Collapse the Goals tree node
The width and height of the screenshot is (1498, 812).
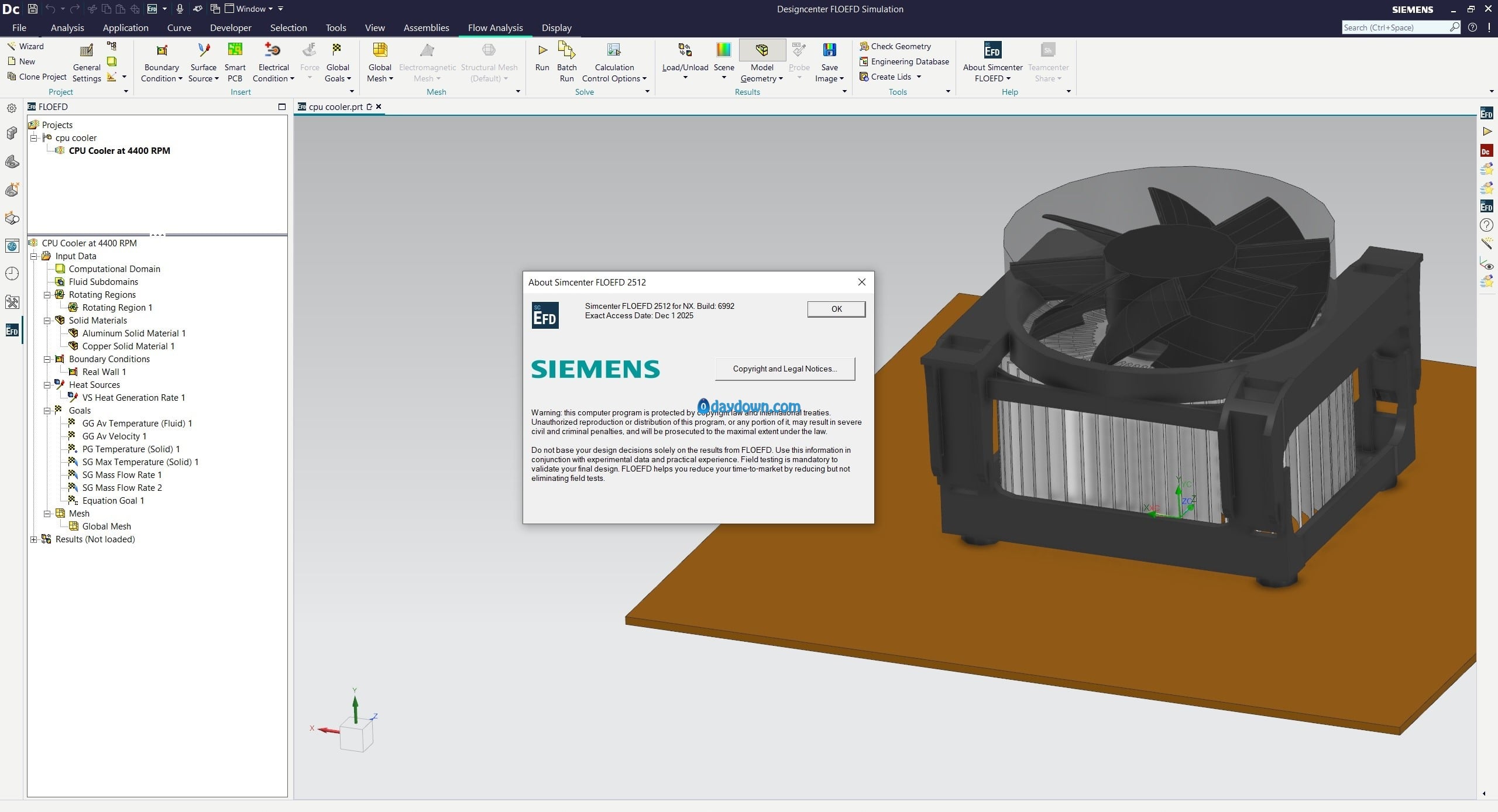pyautogui.click(x=47, y=411)
